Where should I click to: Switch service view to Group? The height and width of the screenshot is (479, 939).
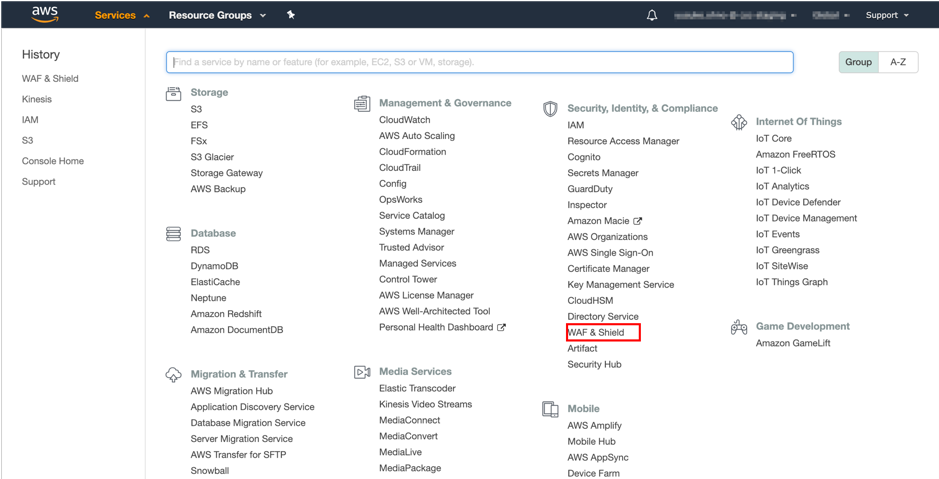(x=858, y=62)
